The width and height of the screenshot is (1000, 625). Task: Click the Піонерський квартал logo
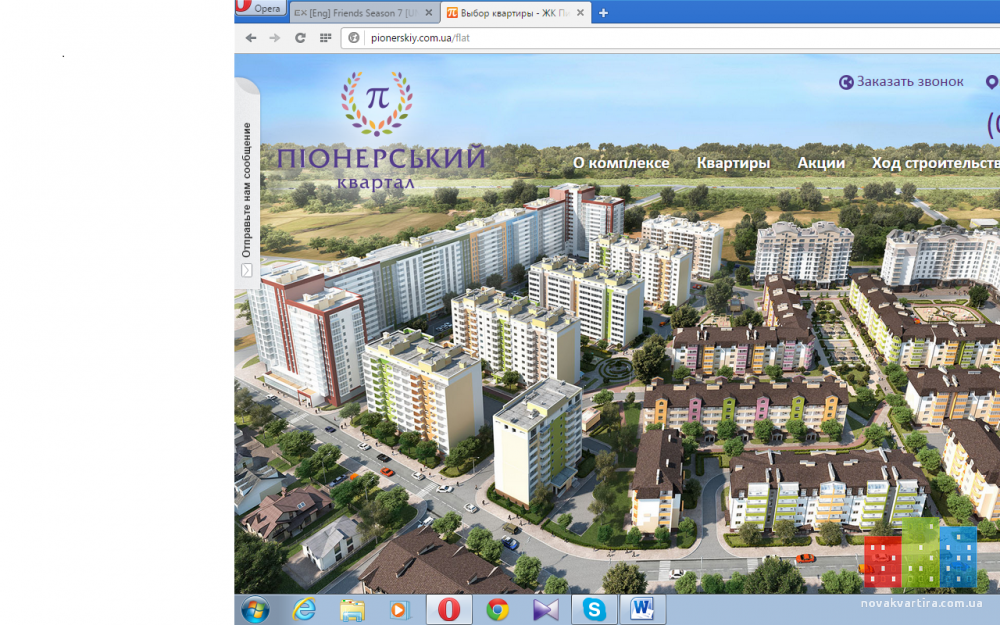(381, 131)
